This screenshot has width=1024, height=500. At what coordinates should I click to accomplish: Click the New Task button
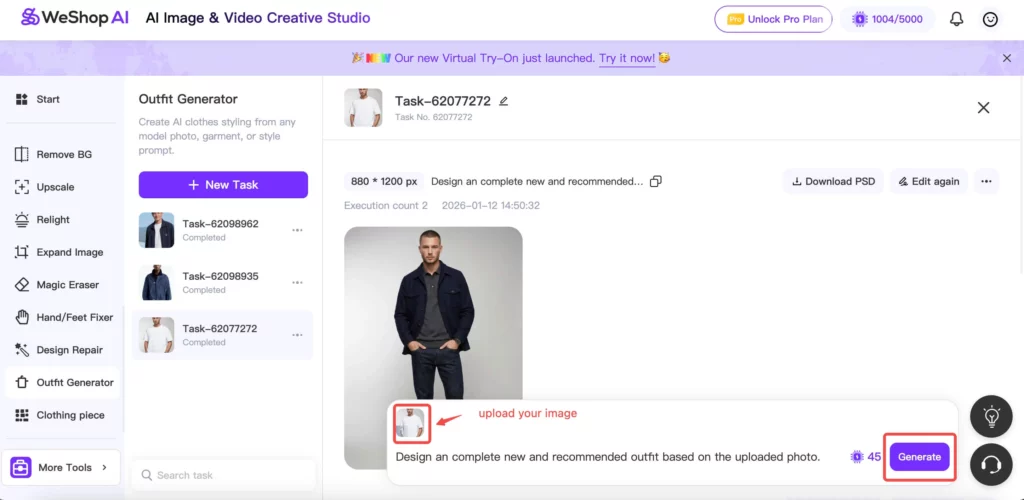(x=223, y=185)
